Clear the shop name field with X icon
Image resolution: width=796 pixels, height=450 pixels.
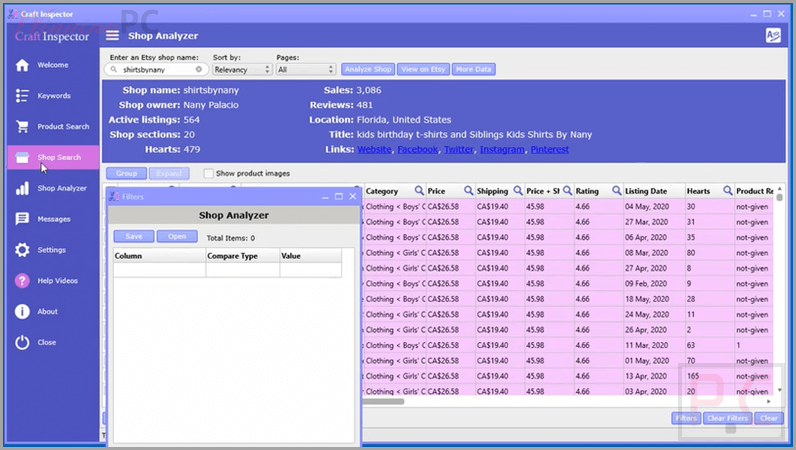pyautogui.click(x=198, y=69)
